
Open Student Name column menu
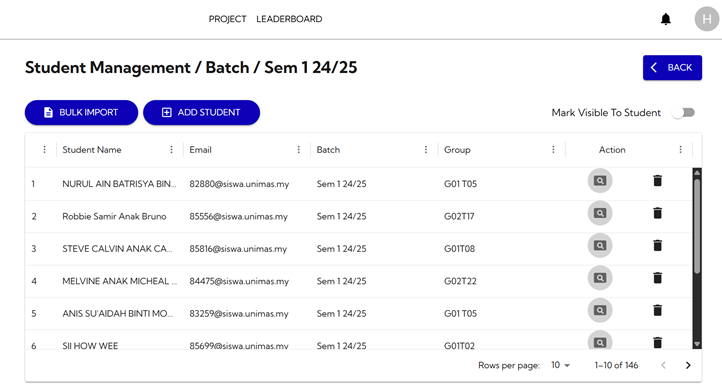click(171, 150)
